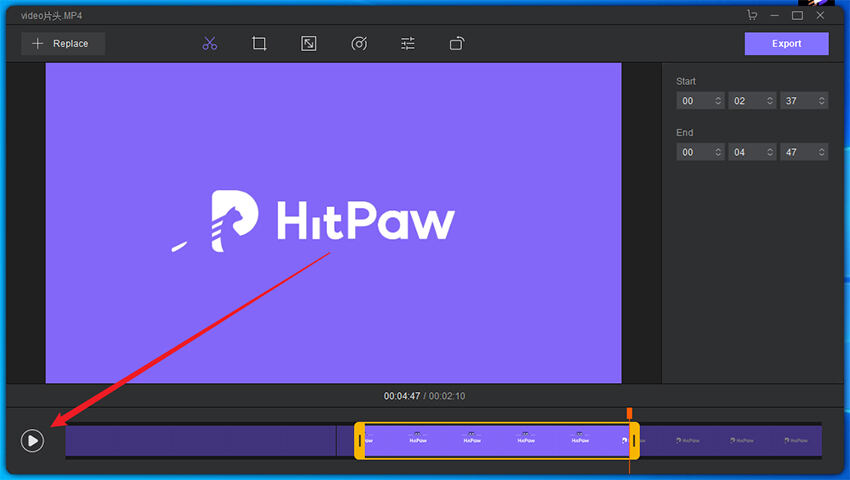Viewport: 850px width, 480px height.
Task: Click the orange playhead marker
Action: click(629, 414)
